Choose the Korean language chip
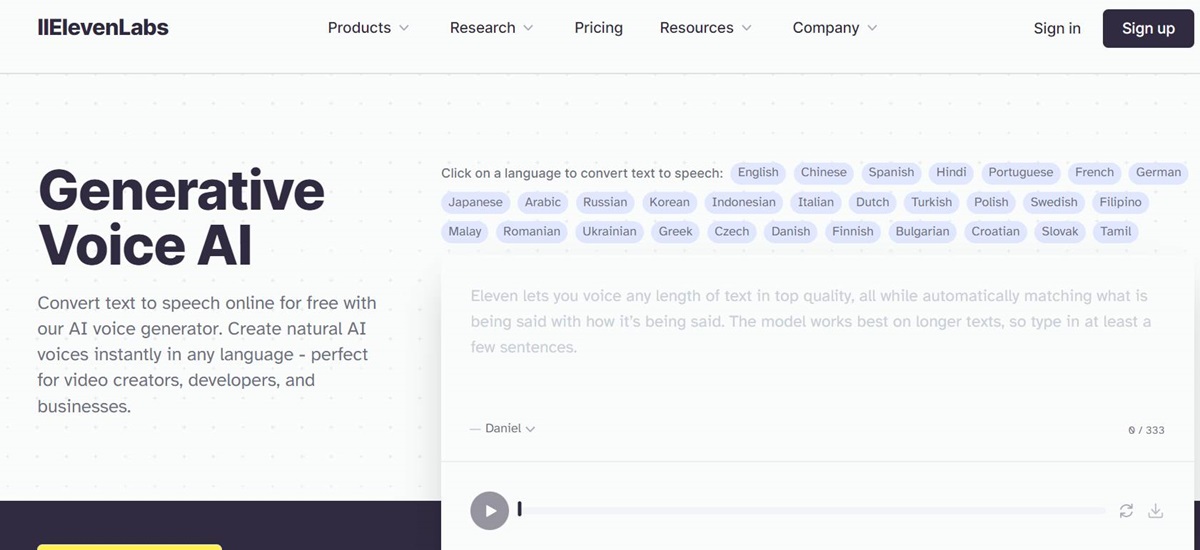Image resolution: width=1200 pixels, height=550 pixels. click(x=669, y=202)
